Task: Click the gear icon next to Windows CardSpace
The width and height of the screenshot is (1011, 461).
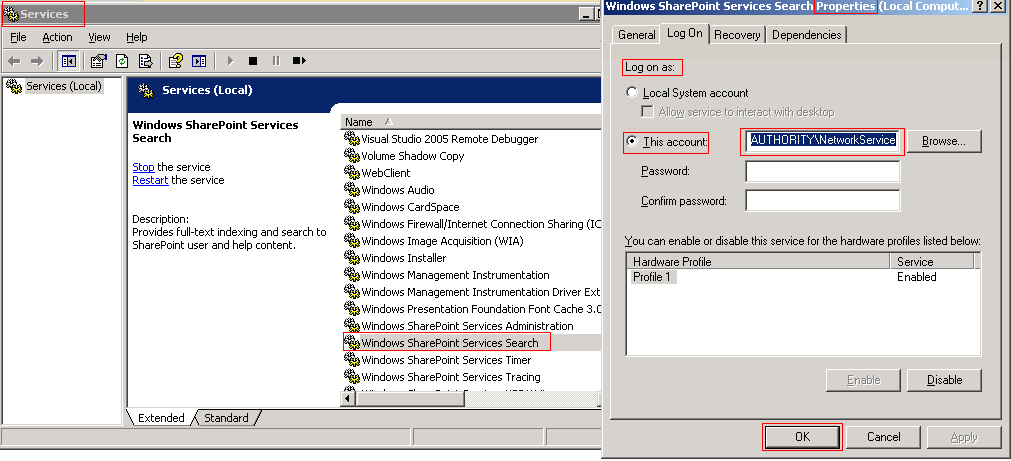Action: (351, 206)
